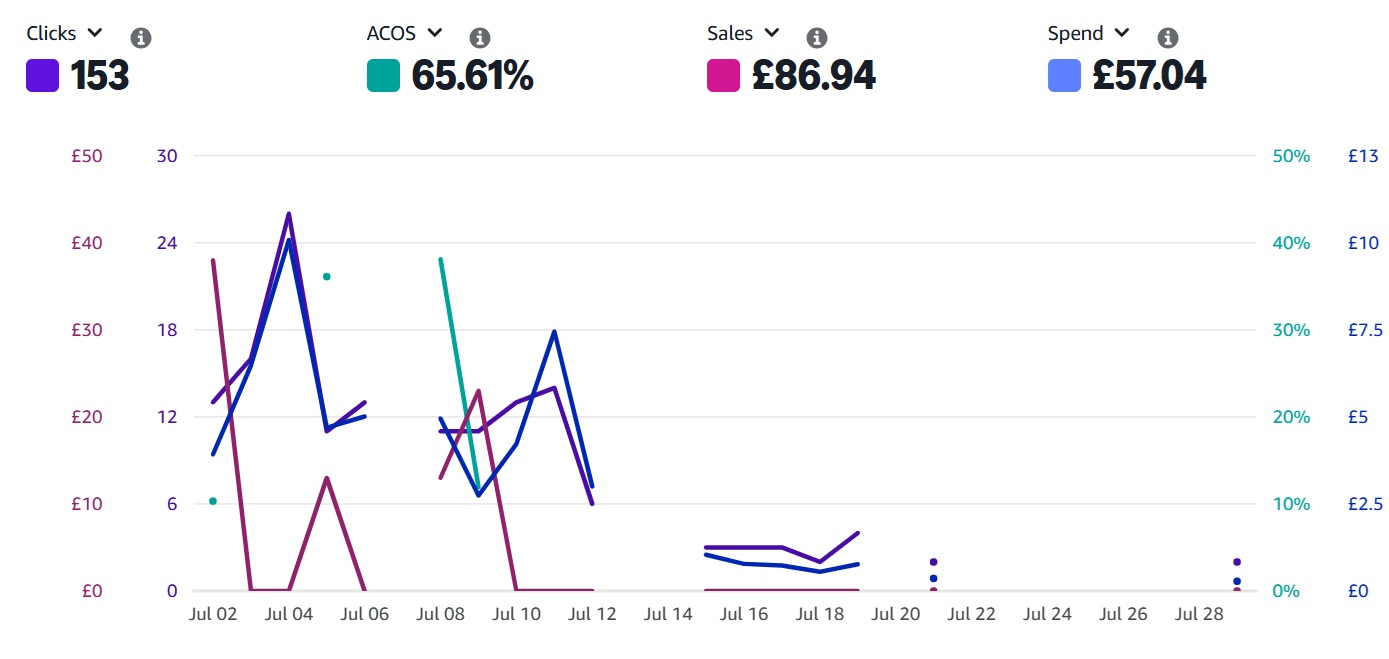Image resolution: width=1389 pixels, height=659 pixels.
Task: Click the info icon beside Spend
Action: click(x=1167, y=38)
